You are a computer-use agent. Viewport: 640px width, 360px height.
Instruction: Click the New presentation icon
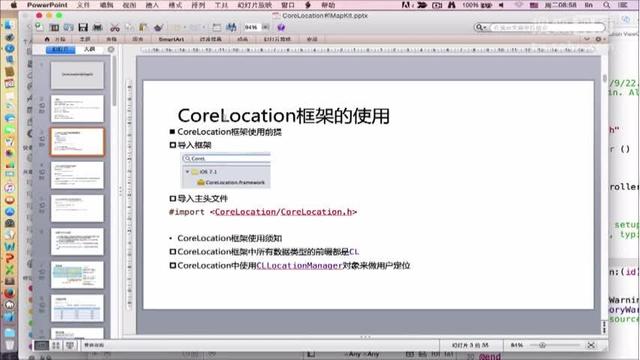[x=40, y=27]
